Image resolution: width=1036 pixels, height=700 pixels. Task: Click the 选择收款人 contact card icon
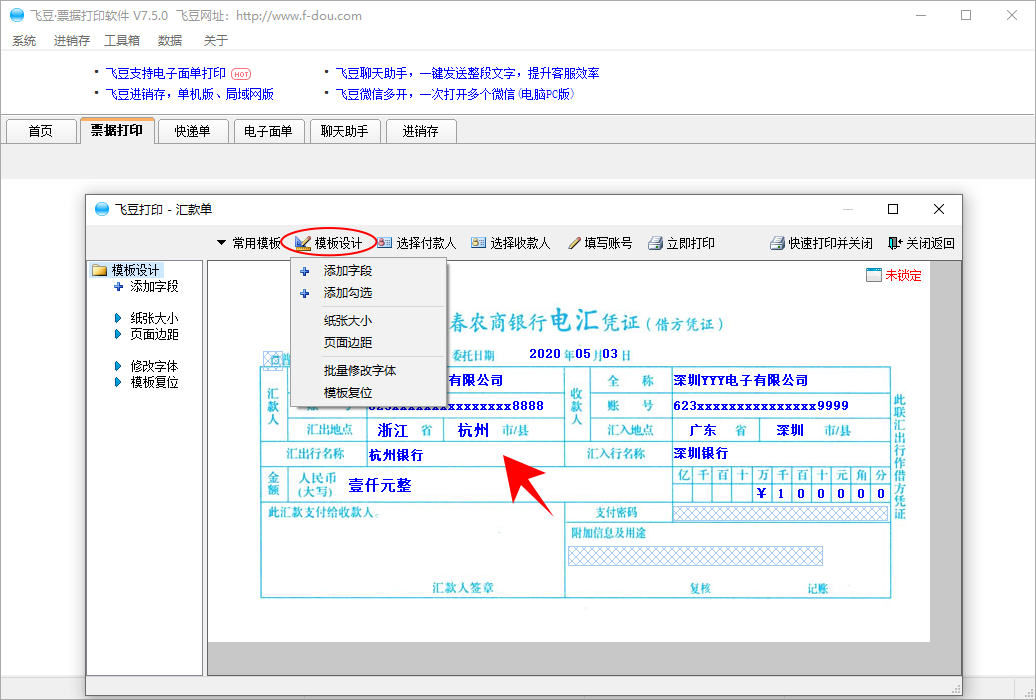pos(478,243)
